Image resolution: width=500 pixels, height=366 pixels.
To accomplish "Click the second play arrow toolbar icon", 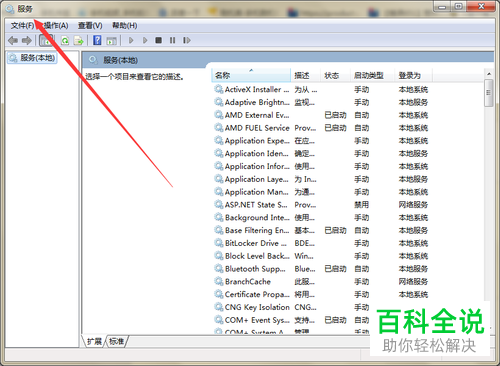I will [145, 40].
